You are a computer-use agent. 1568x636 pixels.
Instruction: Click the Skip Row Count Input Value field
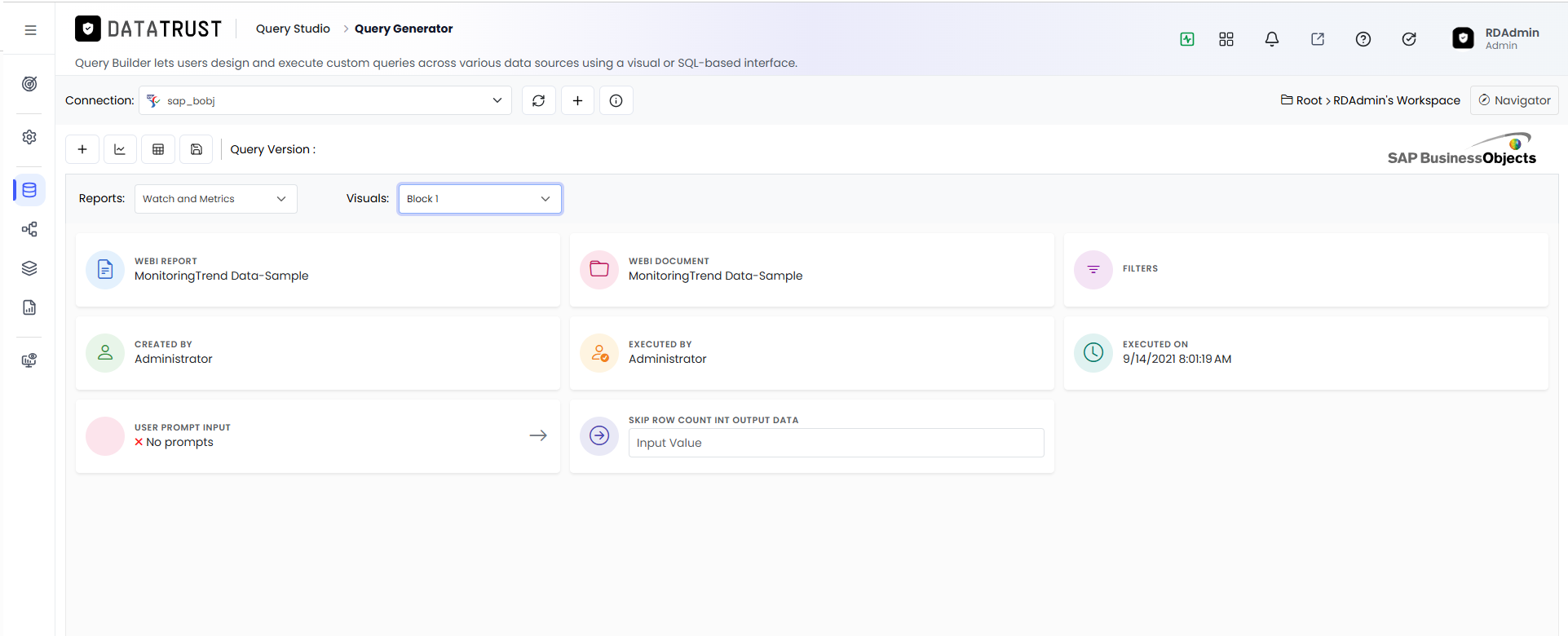836,443
